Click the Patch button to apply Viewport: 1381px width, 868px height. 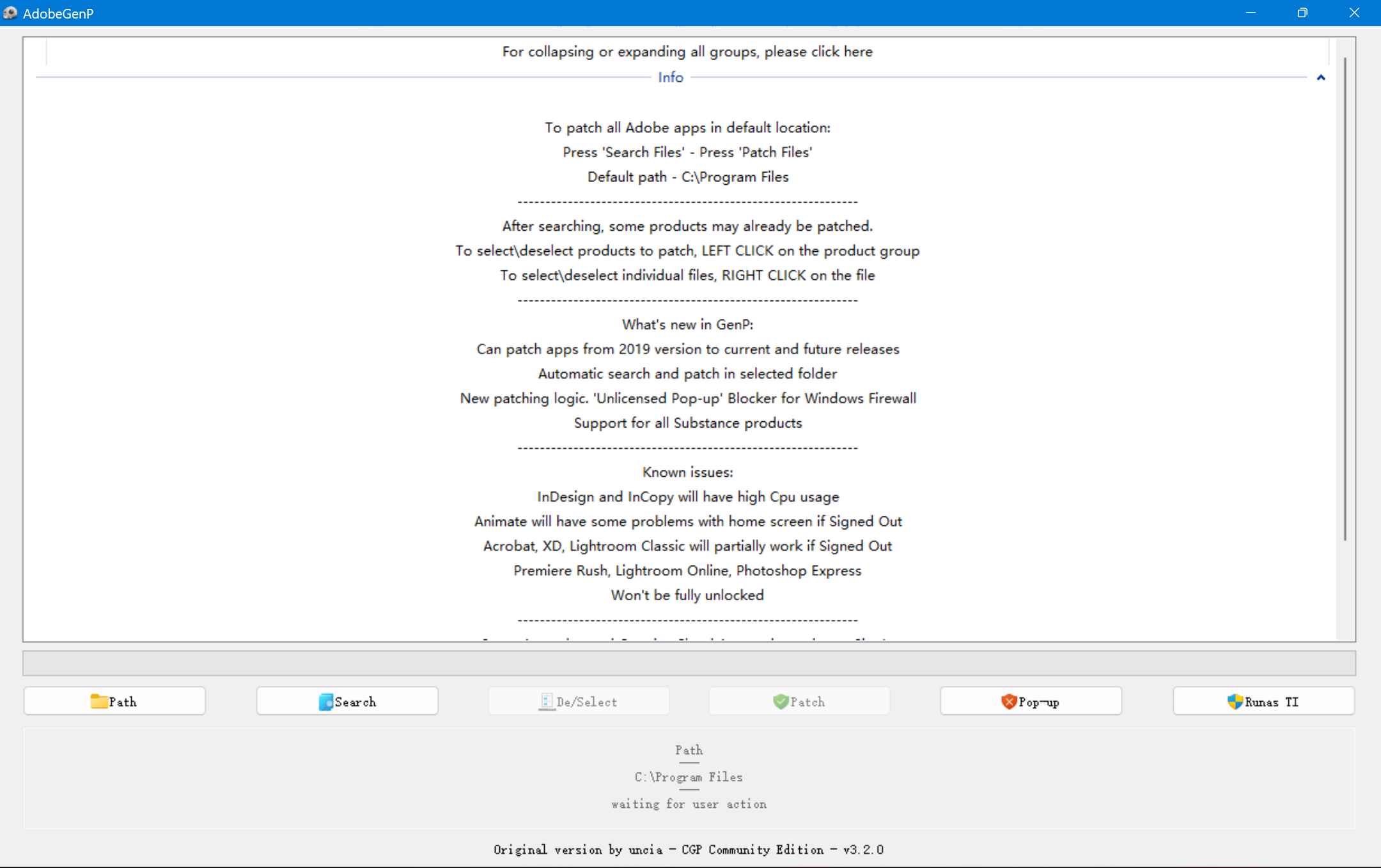[x=805, y=700]
